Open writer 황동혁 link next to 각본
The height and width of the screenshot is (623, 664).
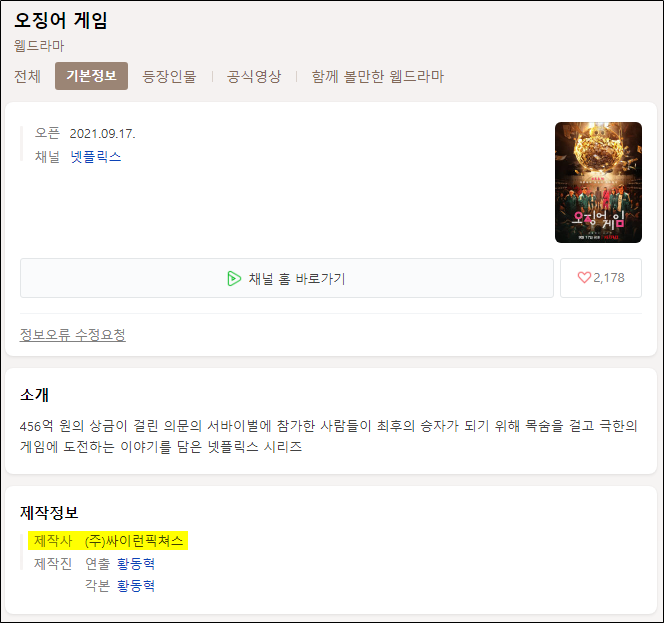136,586
